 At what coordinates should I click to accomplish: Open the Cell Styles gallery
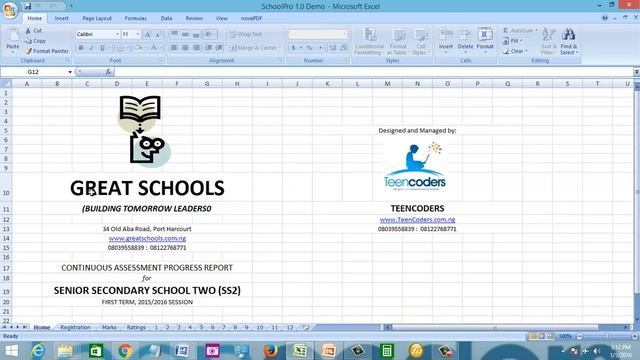point(420,41)
